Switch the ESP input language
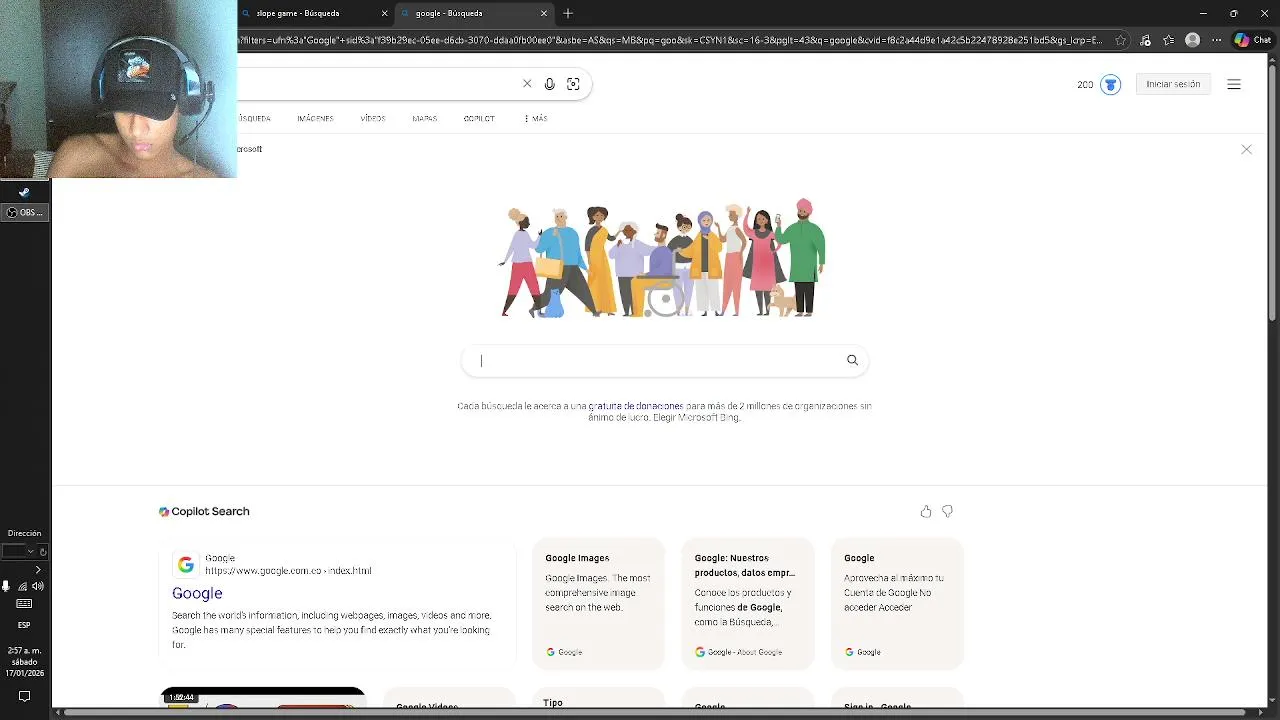This screenshot has height=720, width=1280. click(x=24, y=625)
